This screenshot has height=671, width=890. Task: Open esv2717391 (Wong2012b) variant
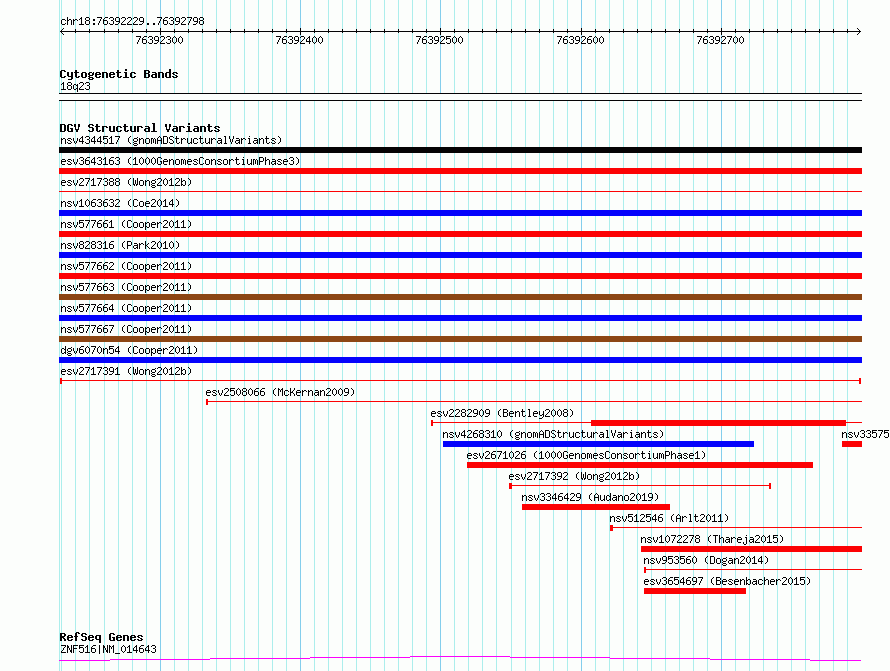[126, 371]
